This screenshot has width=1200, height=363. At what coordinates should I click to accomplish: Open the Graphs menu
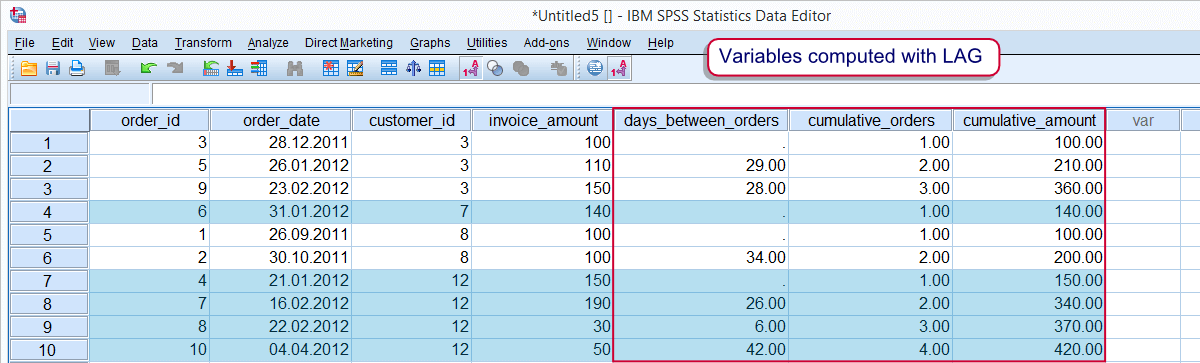[x=430, y=43]
